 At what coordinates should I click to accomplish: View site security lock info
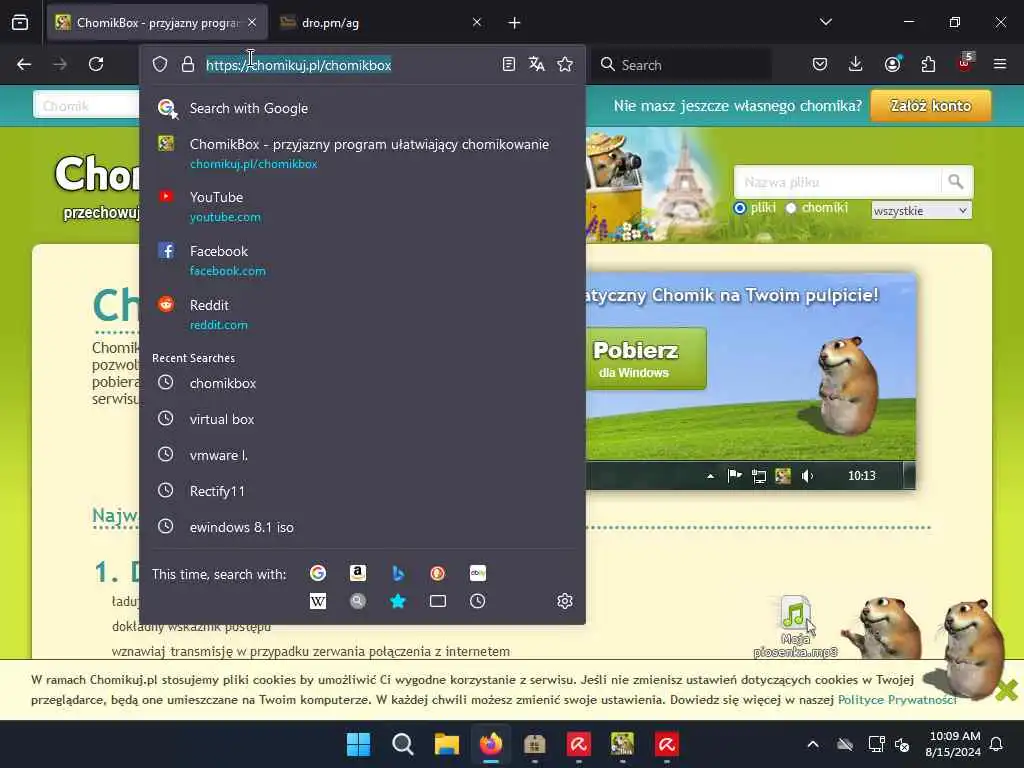coord(188,64)
